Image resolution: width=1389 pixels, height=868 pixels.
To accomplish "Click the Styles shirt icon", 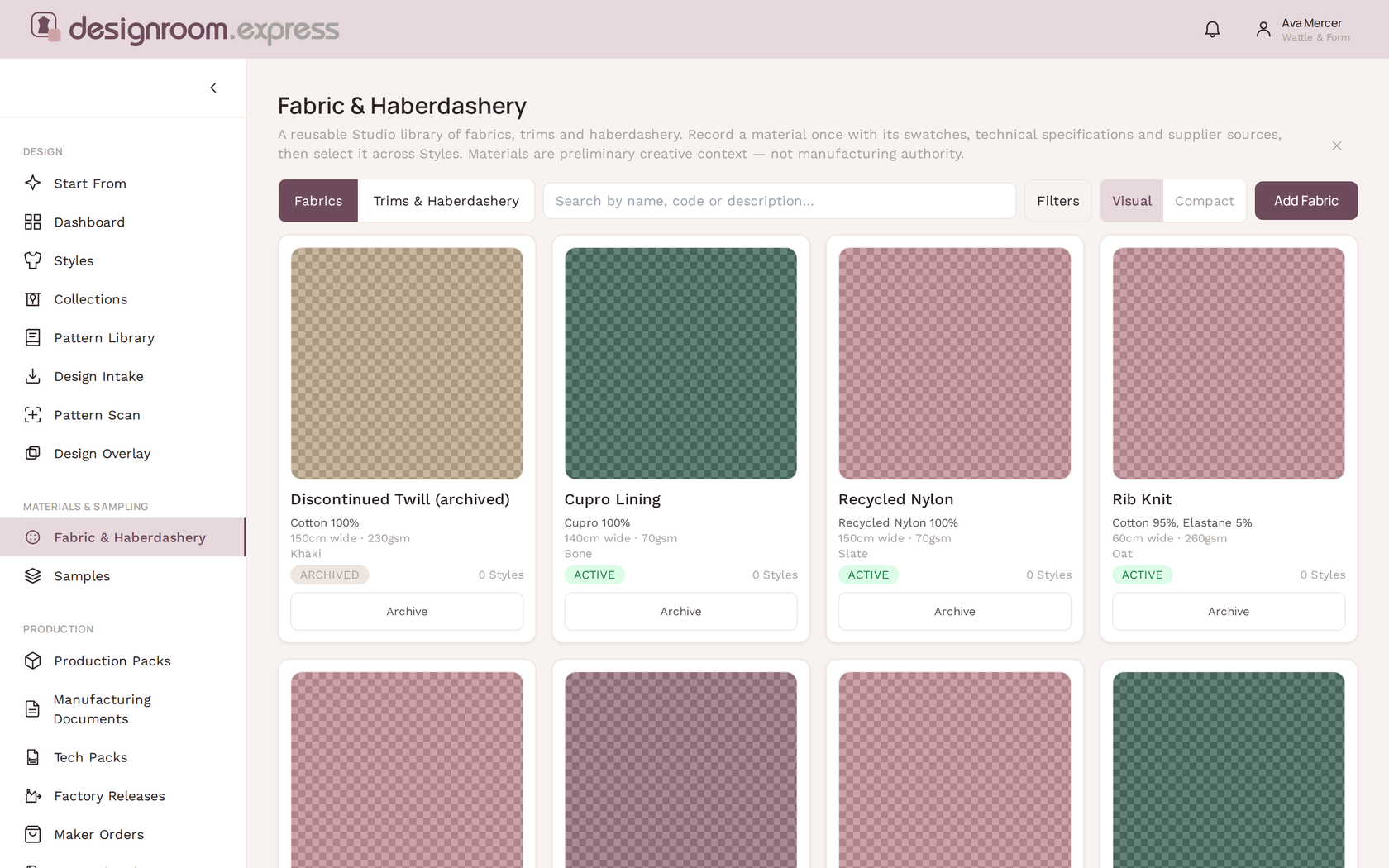I will point(33,260).
